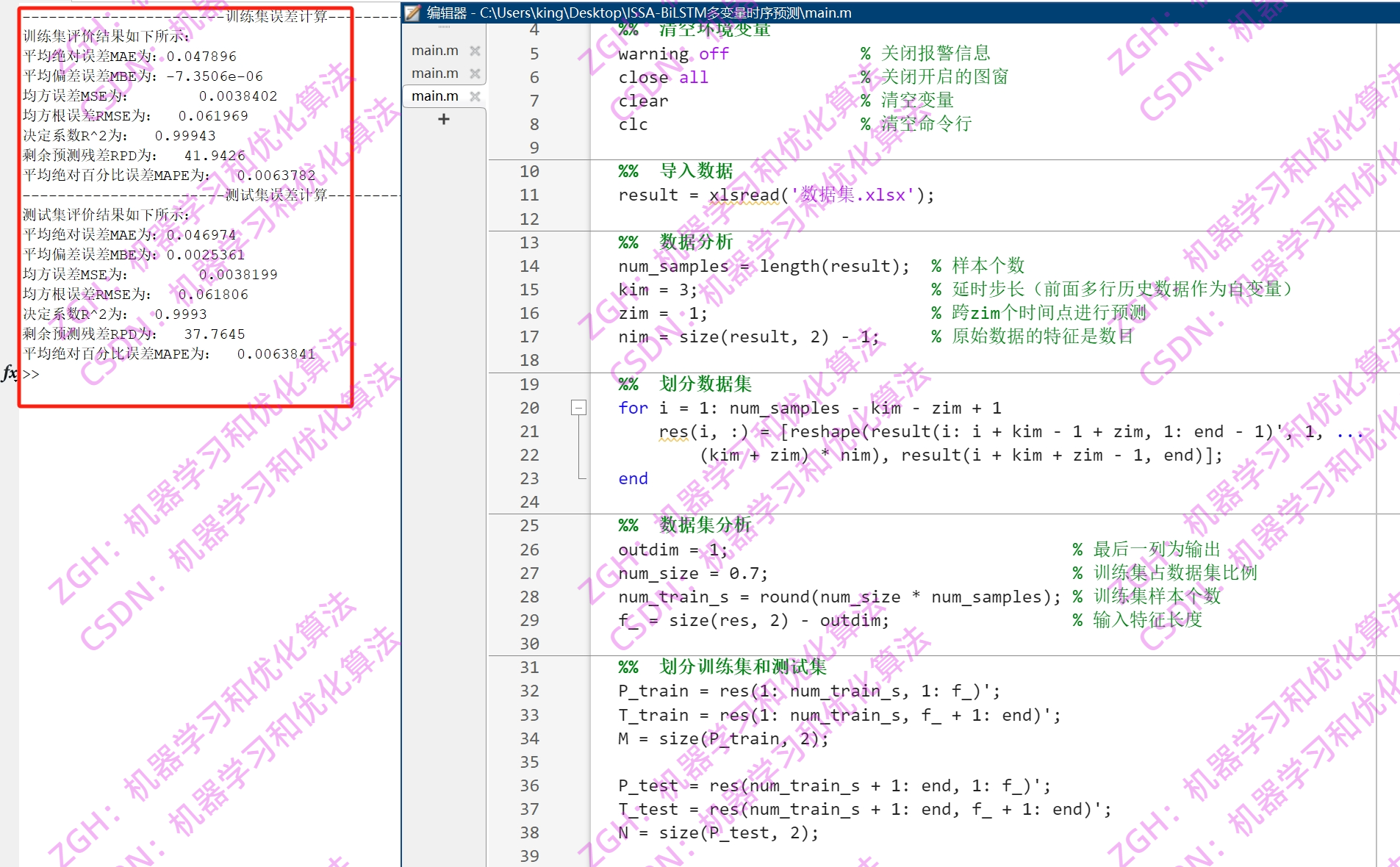Click test RPD value 37.7645
Screen dimensions: 1400x867
pos(215,334)
